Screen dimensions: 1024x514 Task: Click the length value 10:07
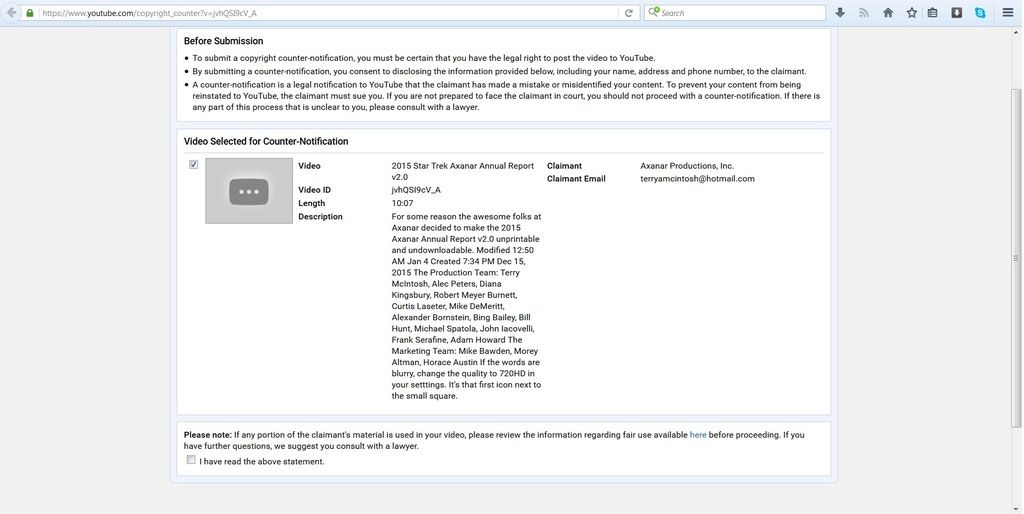pyautogui.click(x=402, y=203)
